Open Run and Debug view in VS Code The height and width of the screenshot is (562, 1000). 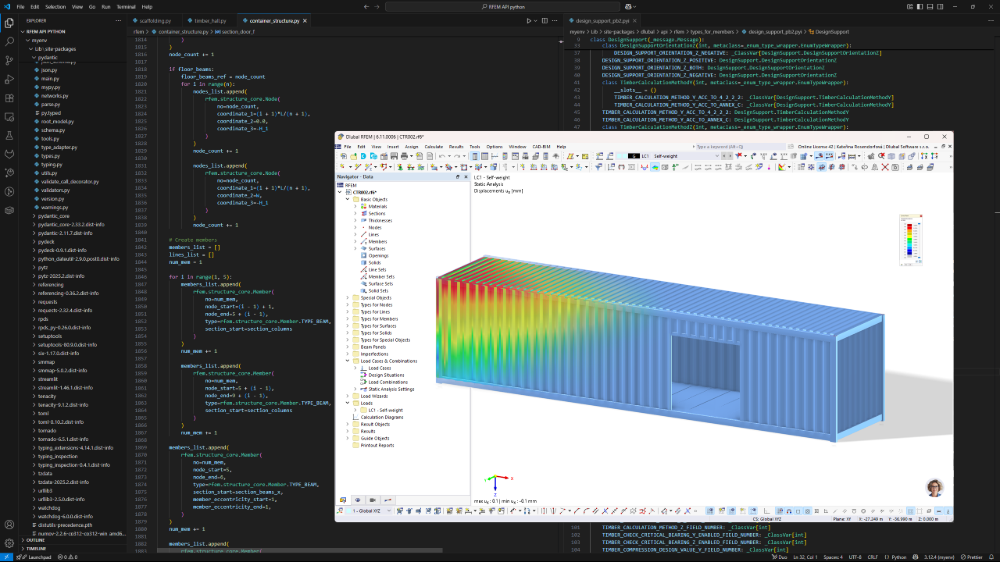click(x=9, y=79)
